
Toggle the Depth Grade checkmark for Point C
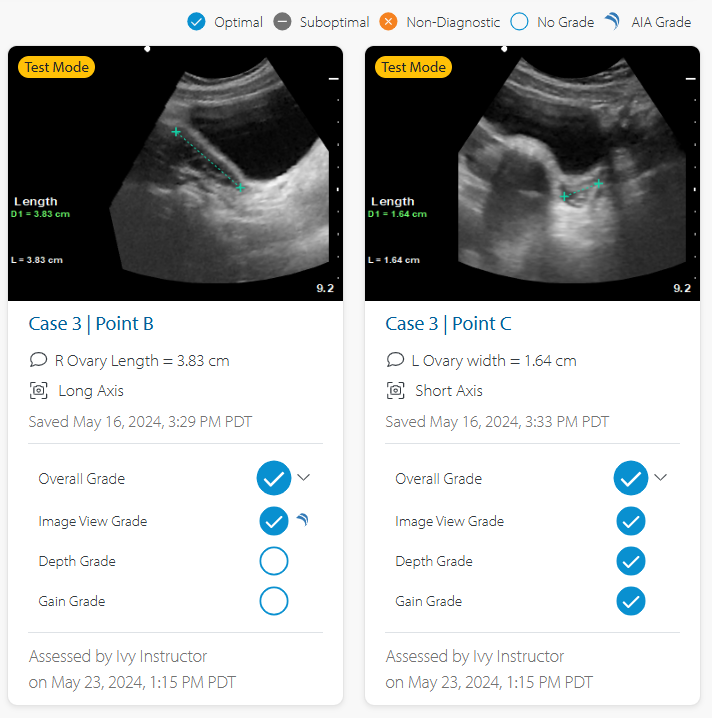[x=630, y=561]
